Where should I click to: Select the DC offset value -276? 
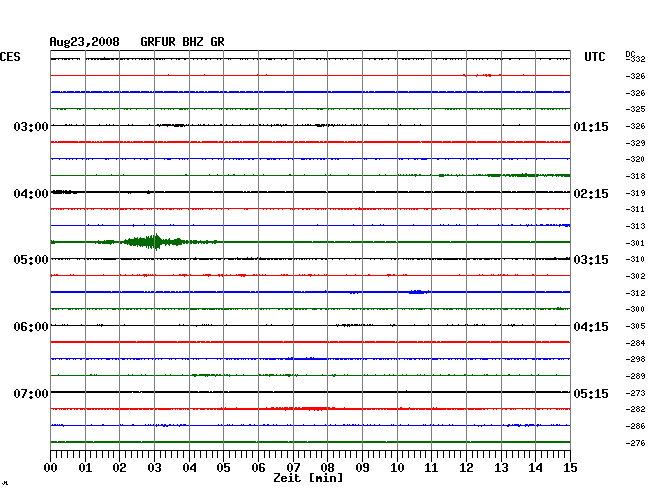[635, 443]
